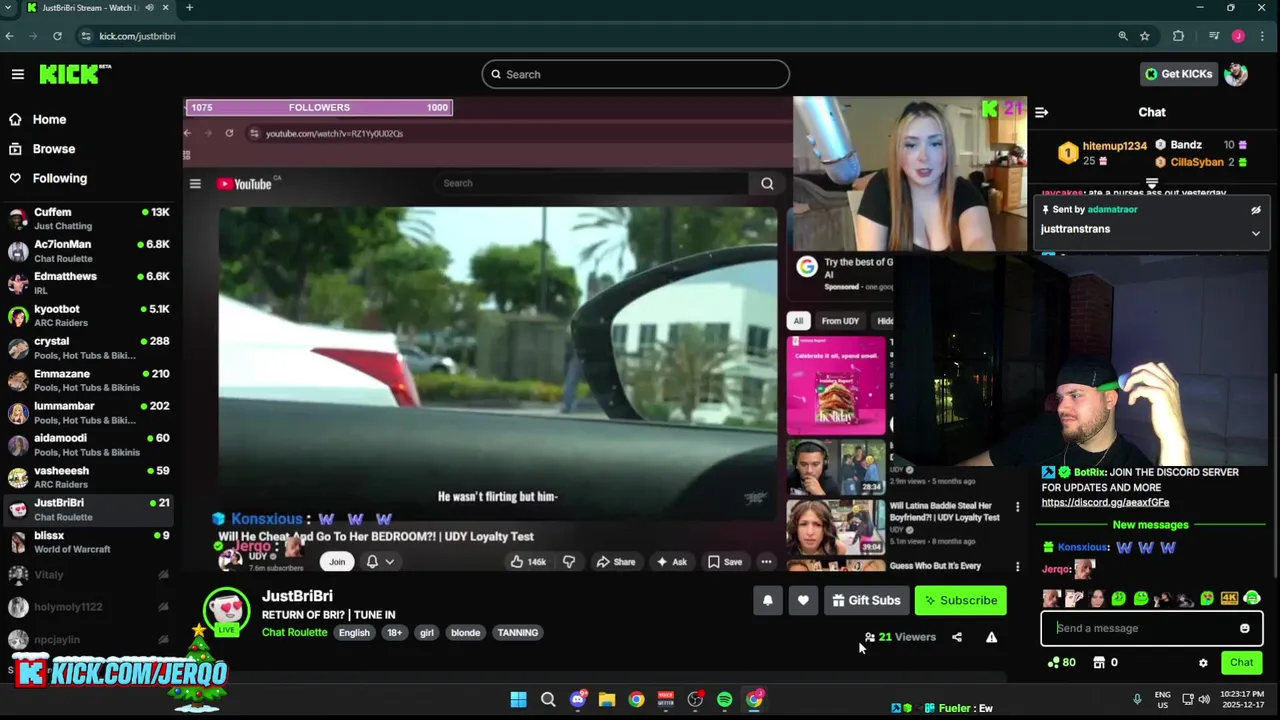Select kyootbot channel in the followed list

[88, 316]
